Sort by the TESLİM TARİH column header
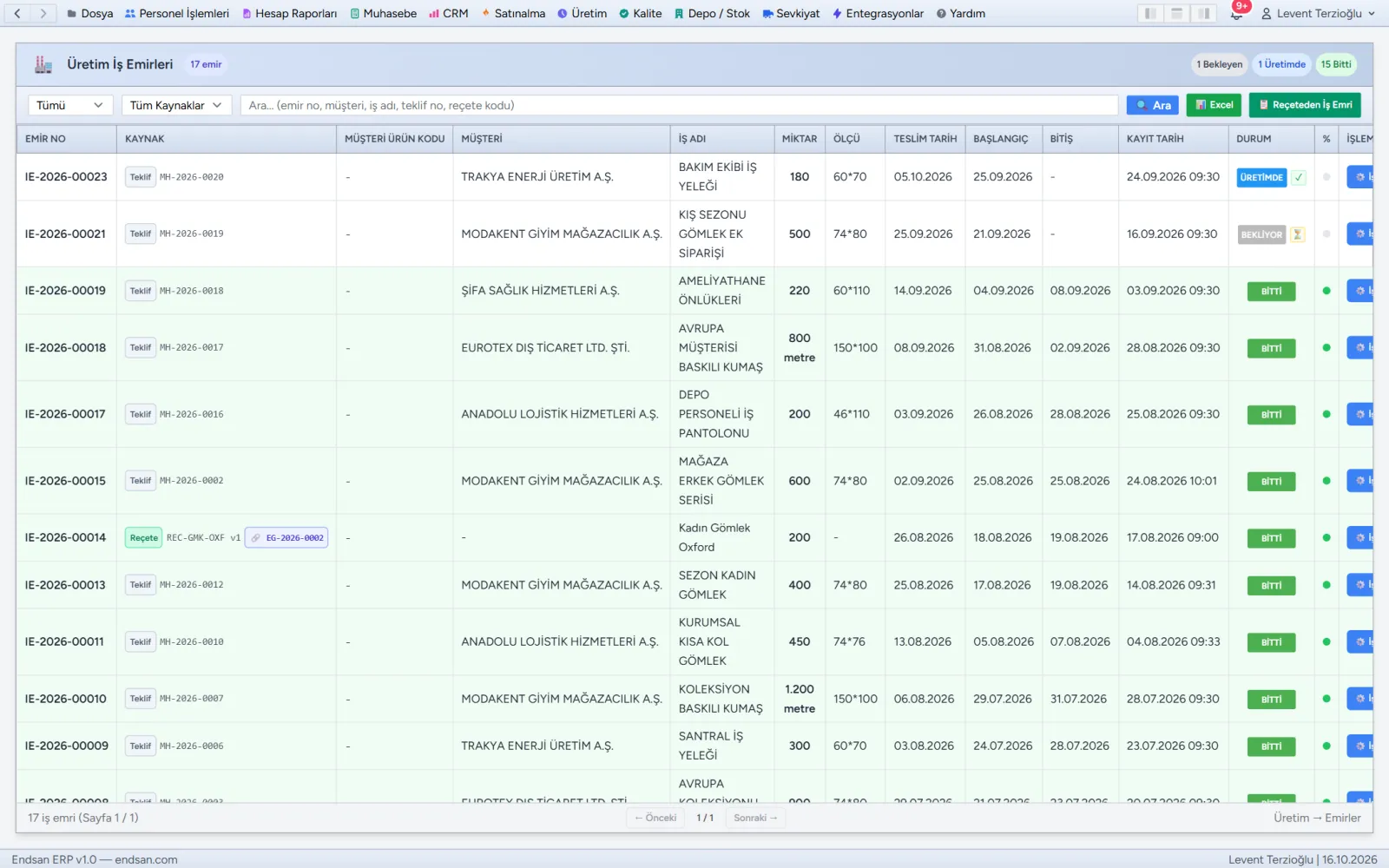The width and height of the screenshot is (1389, 868). click(925, 139)
